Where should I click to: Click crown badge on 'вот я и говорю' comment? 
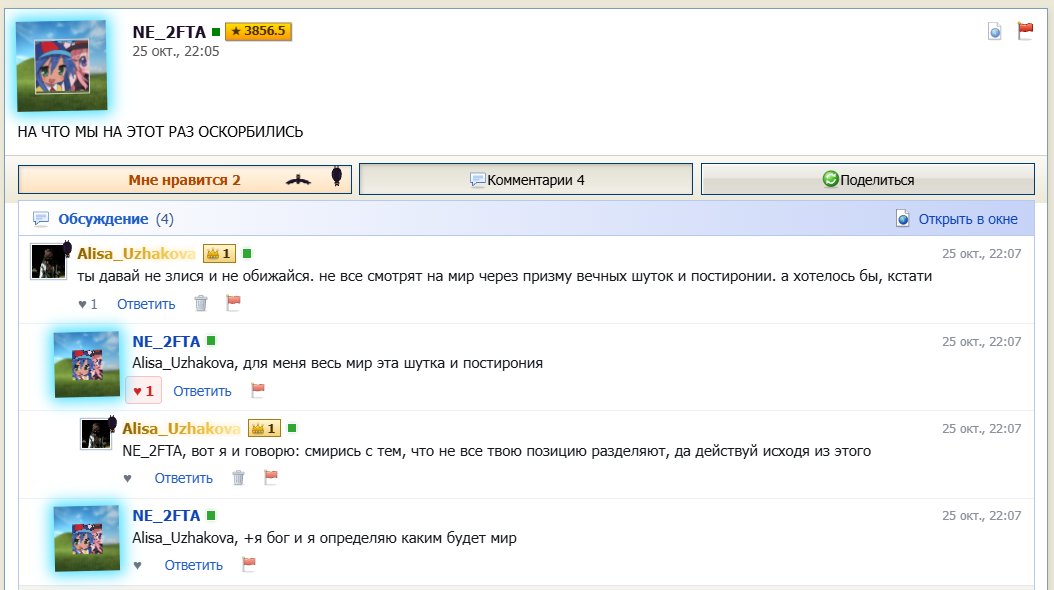tap(264, 428)
